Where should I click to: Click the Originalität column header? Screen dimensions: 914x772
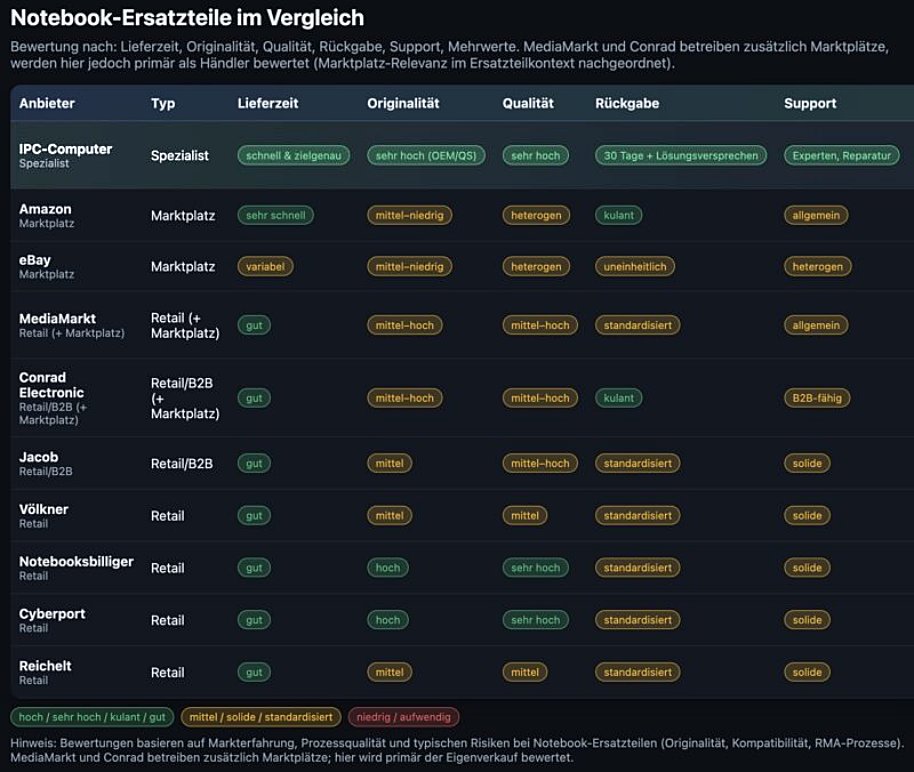403,103
